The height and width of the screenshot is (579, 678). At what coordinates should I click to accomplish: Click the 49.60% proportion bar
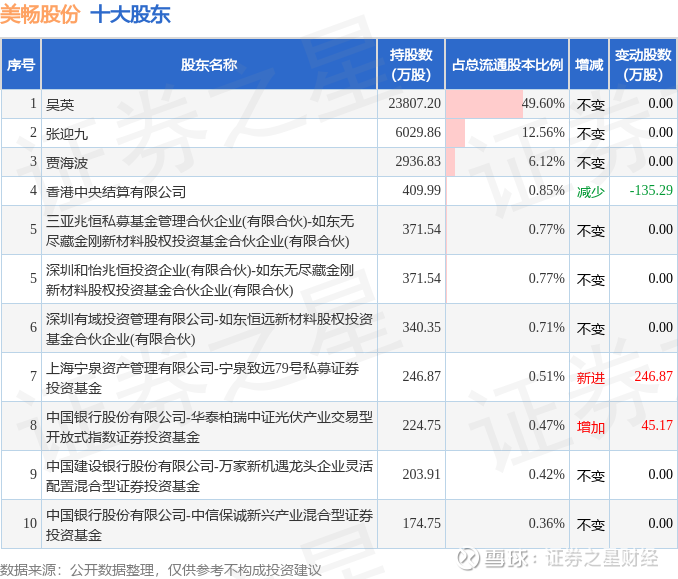(x=484, y=104)
